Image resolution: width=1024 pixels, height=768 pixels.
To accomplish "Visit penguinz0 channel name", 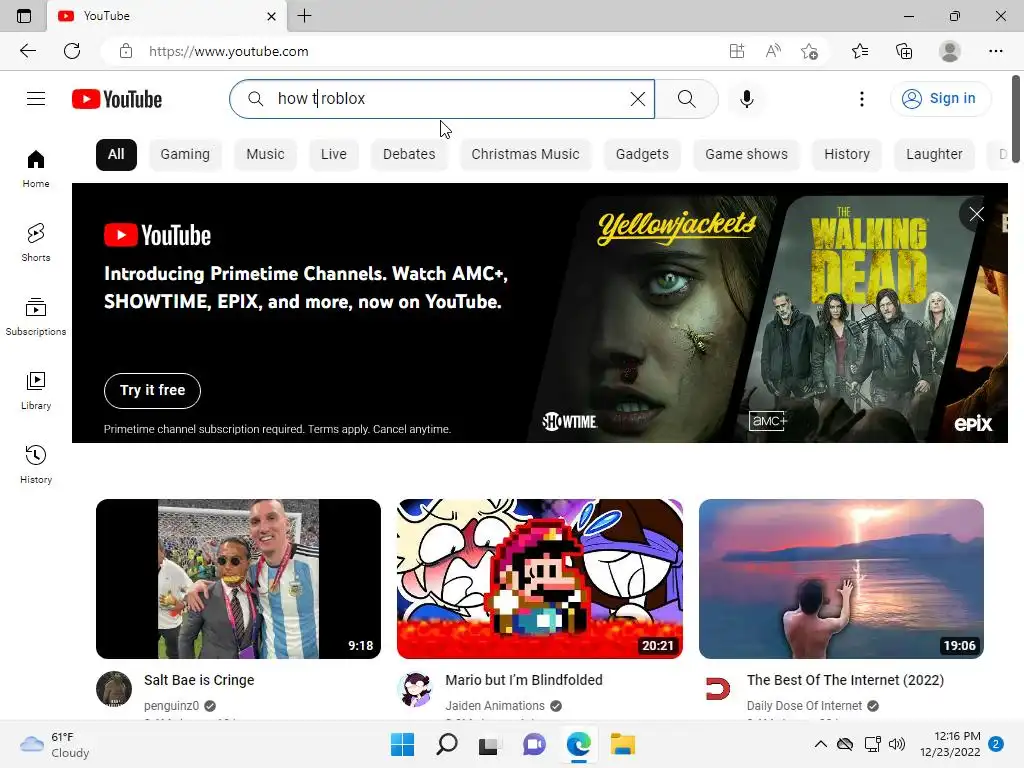I will 171,705.
